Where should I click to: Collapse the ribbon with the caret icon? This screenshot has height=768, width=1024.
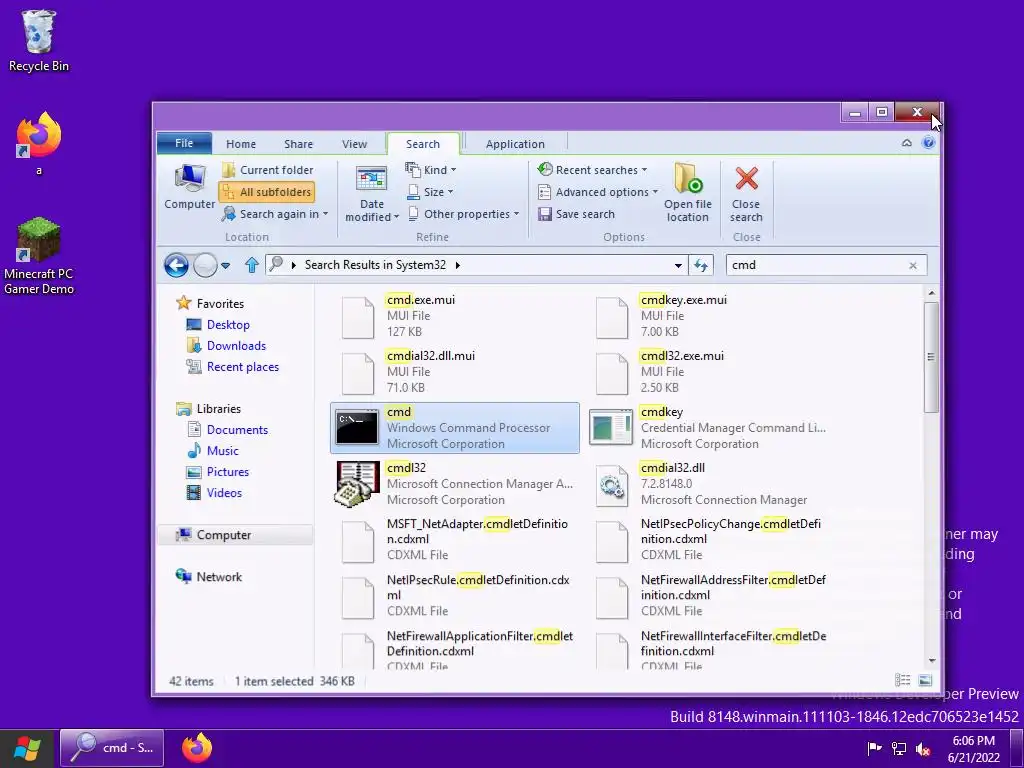coord(906,142)
